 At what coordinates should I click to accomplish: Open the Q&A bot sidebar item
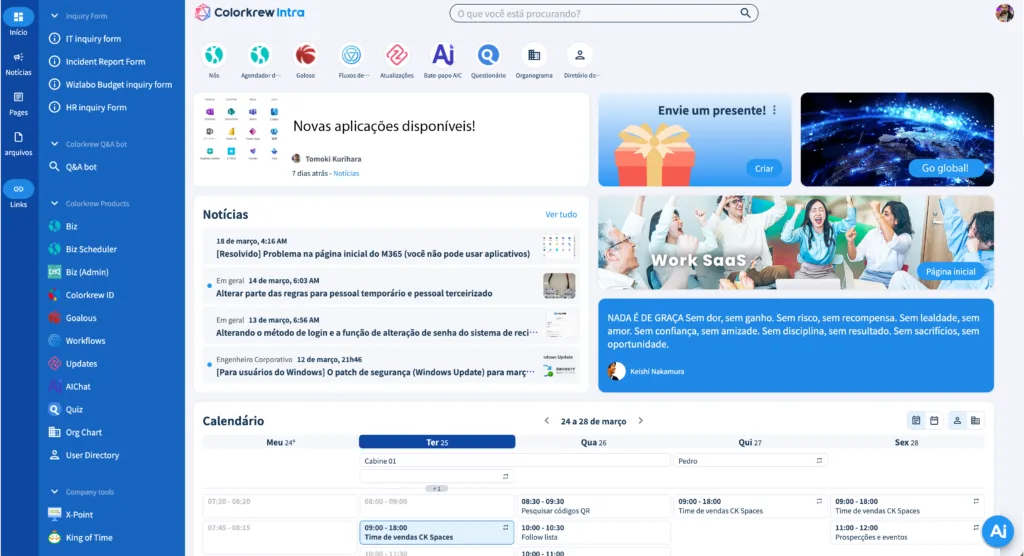pos(81,167)
